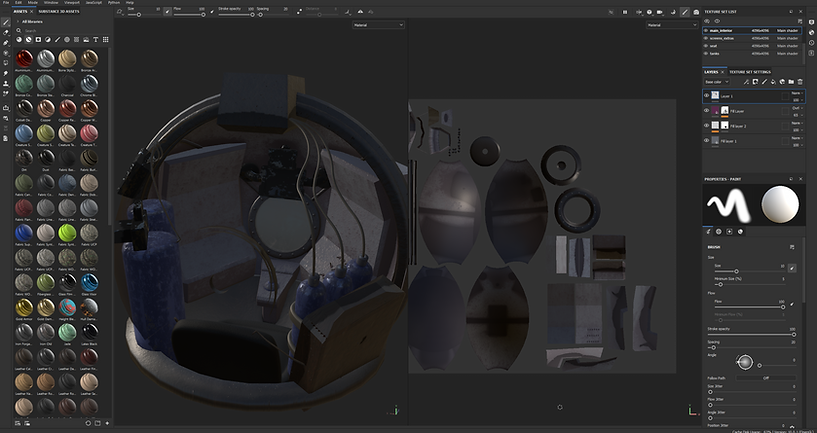Open 2D viewport Material dropdown
Image resolution: width=817 pixels, height=433 pixels.
(672, 24)
